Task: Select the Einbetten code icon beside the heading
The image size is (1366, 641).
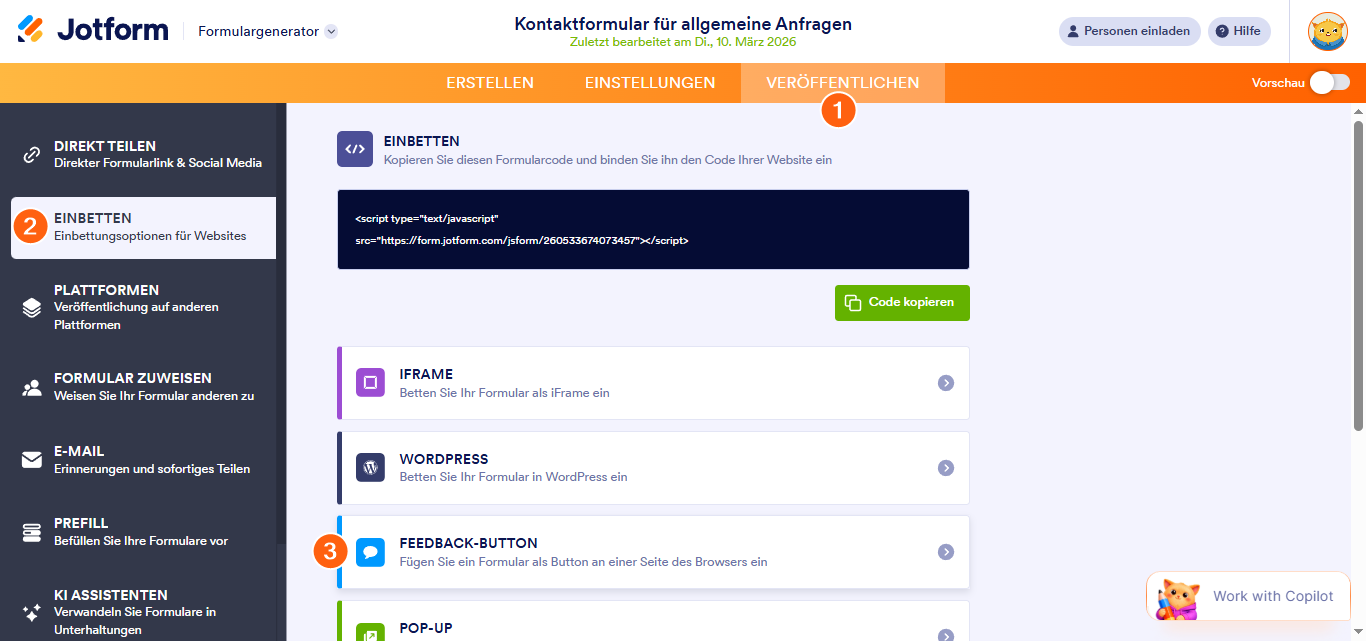Action: tap(355, 148)
